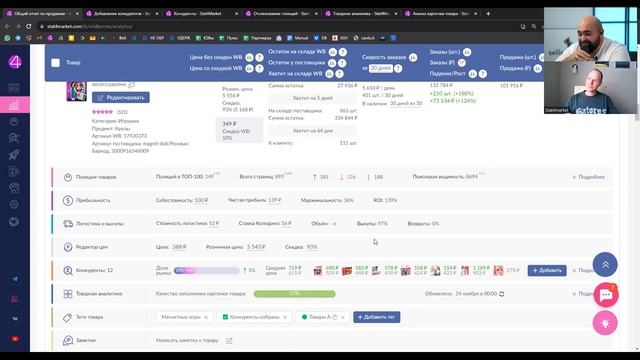The width and height of the screenshot is (640, 360).
Task: Open the gear settings sidebar icon
Action: point(14,205)
